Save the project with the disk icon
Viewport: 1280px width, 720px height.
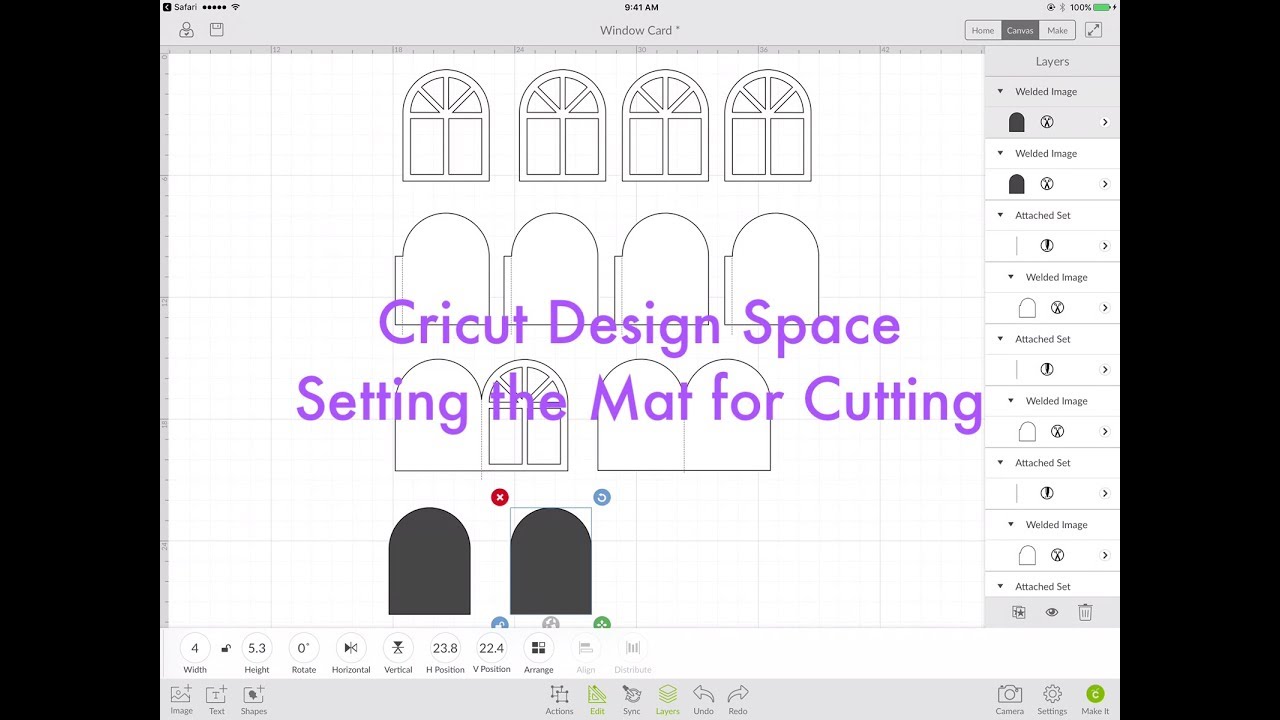coord(216,30)
